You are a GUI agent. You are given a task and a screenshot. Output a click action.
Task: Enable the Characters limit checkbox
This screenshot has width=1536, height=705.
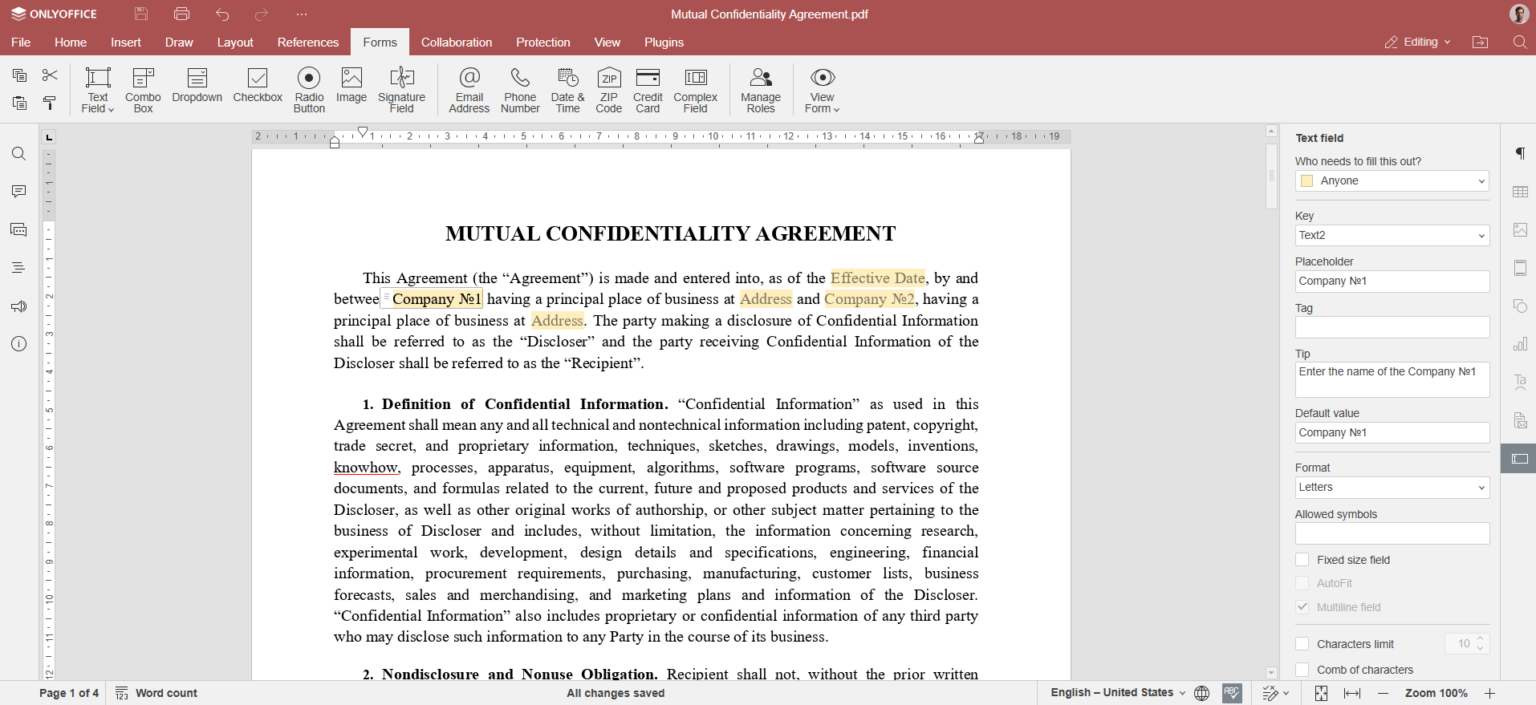[1302, 643]
